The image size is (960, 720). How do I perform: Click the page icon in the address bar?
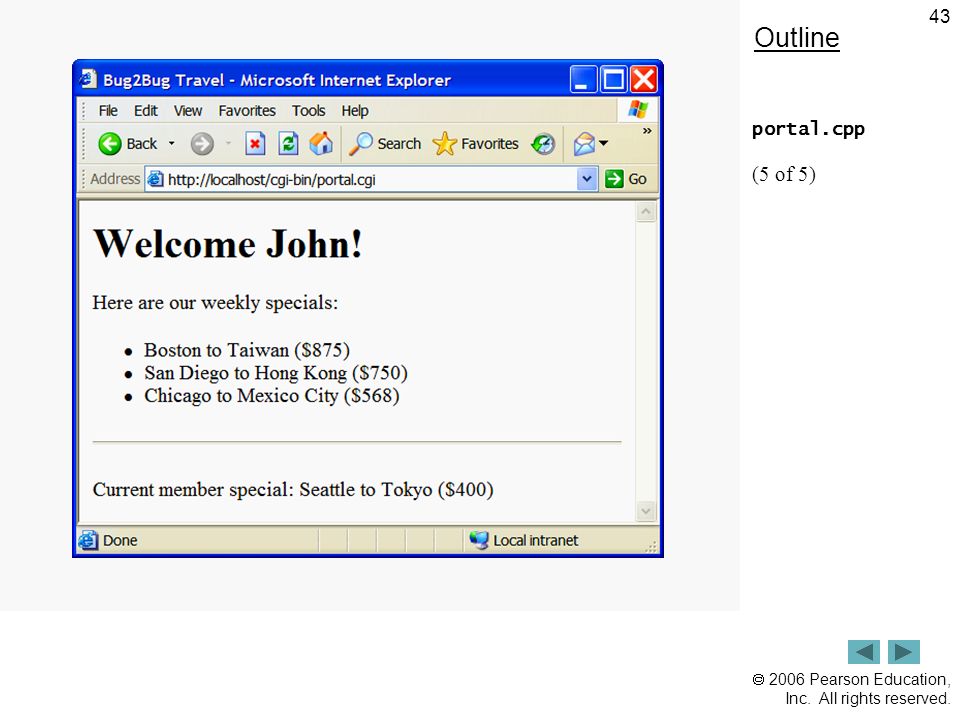[156, 179]
